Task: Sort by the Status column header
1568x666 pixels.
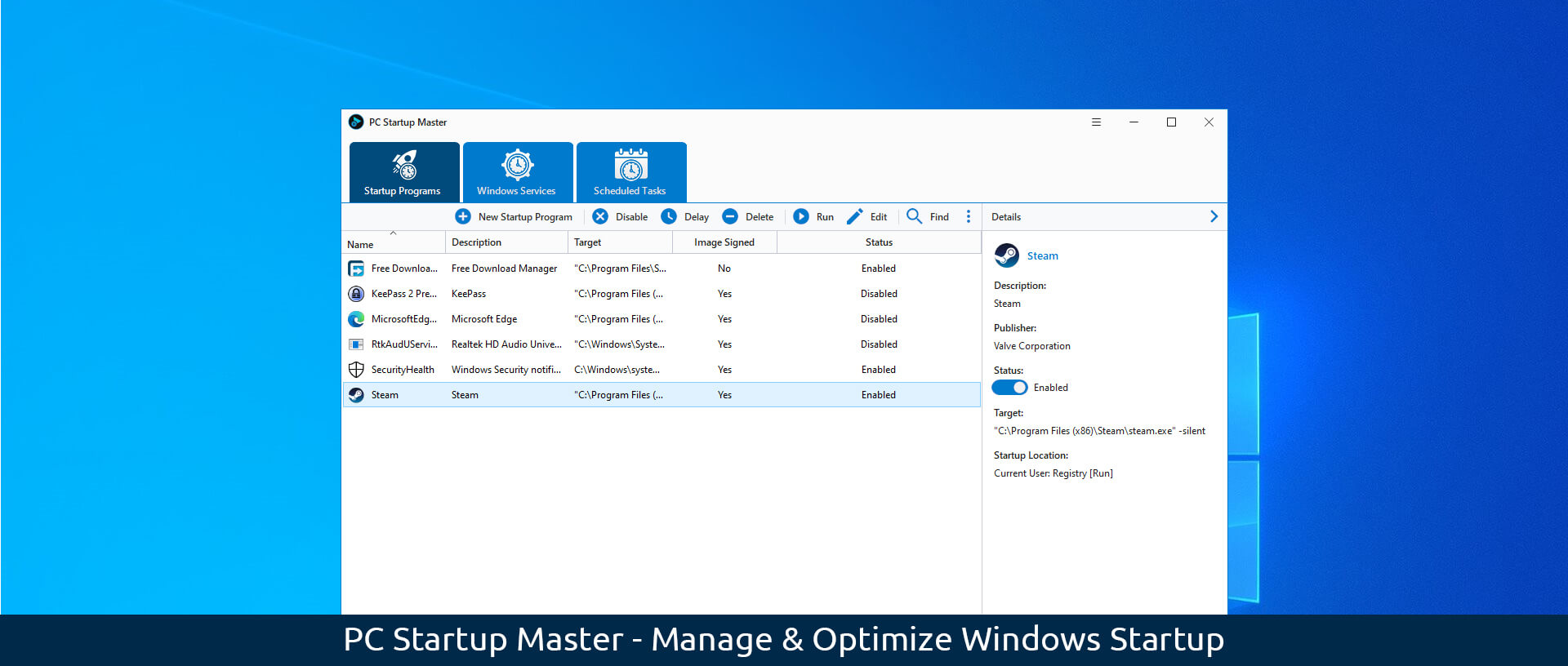Action: [x=879, y=242]
